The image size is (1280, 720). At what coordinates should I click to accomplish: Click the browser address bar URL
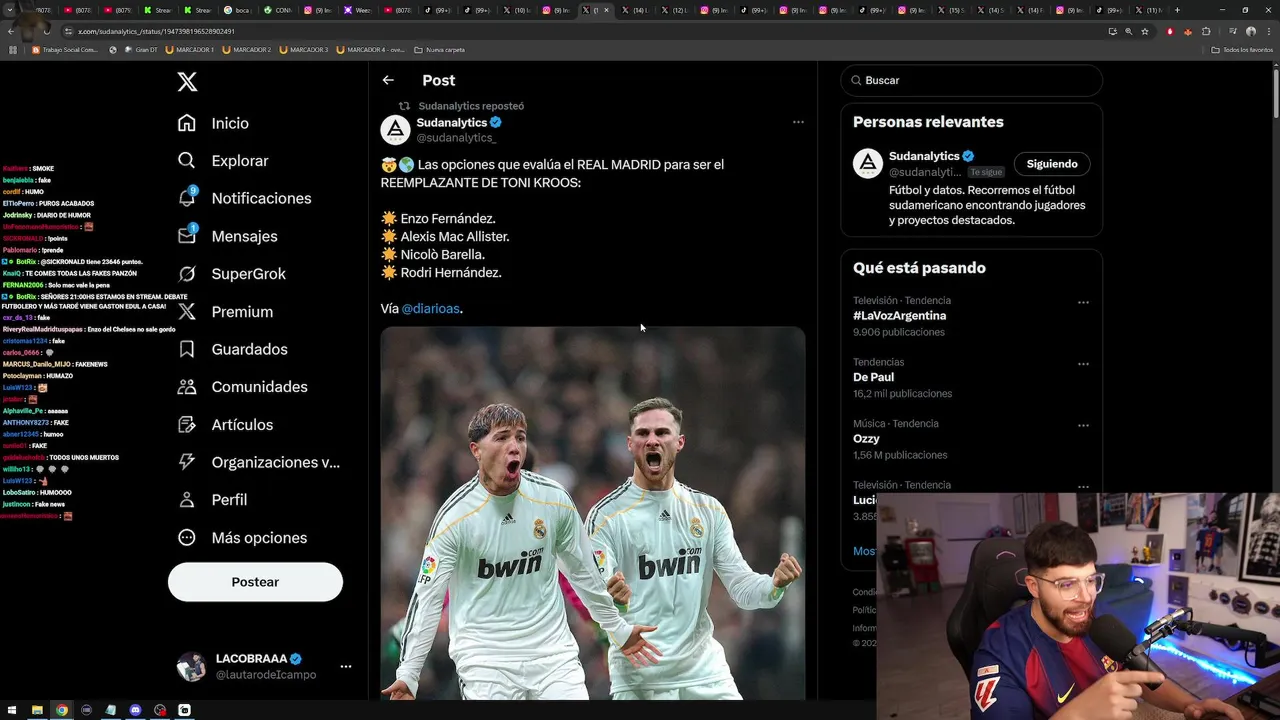[x=157, y=31]
